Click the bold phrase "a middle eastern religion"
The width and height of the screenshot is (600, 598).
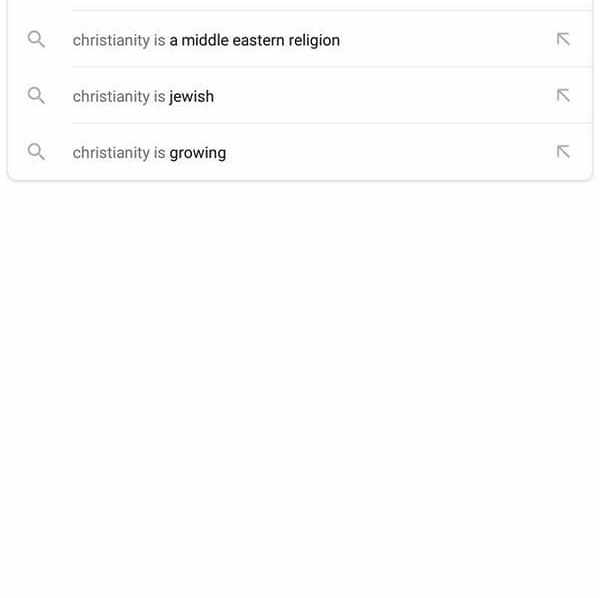pyautogui.click(x=254, y=40)
